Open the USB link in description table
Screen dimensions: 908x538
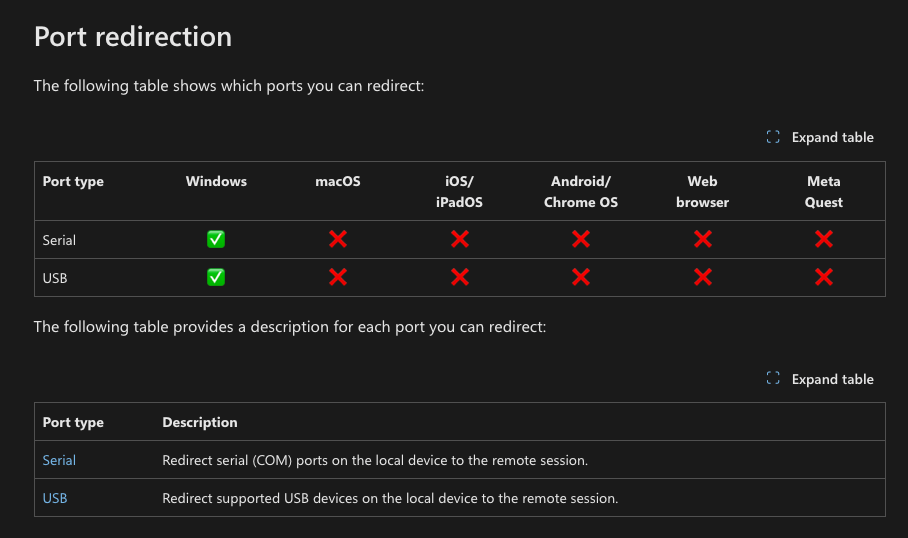pos(55,499)
